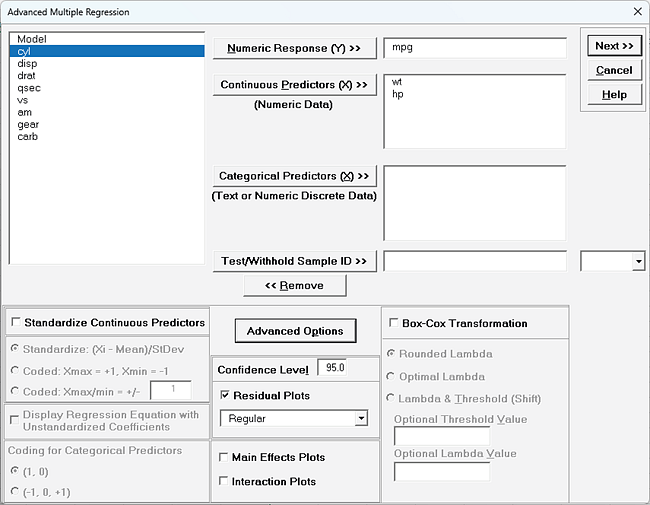Screen dimensions: 650x505
Task: Check the Main Effects Plots option
Action: point(224,458)
